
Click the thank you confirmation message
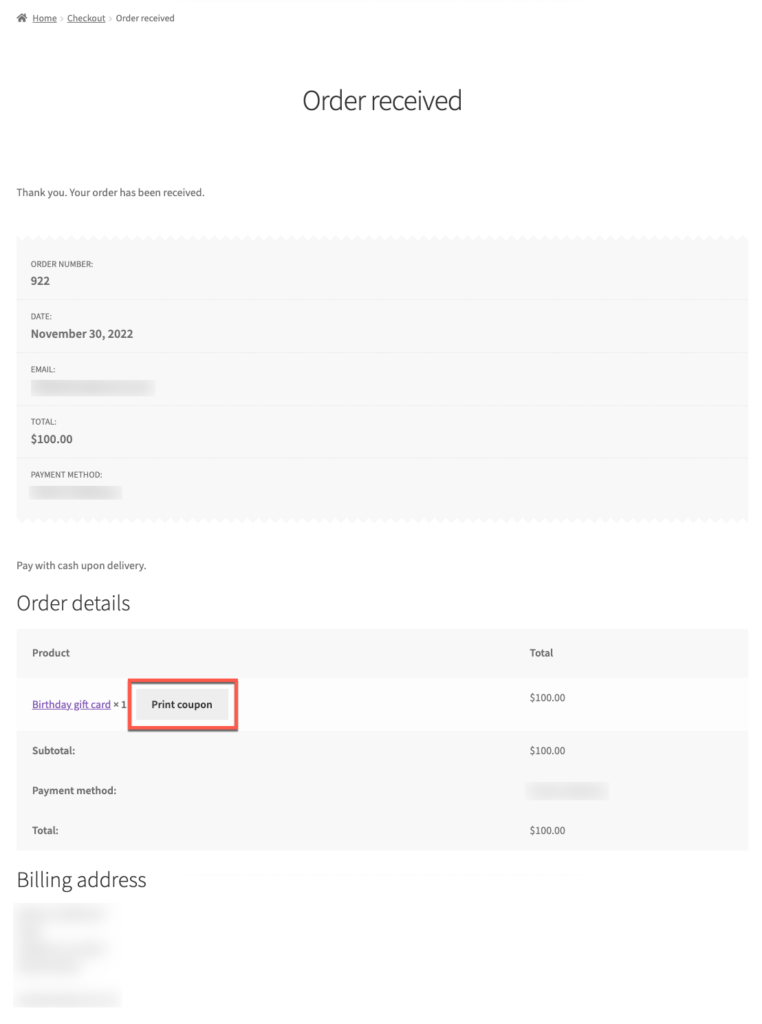tap(110, 193)
